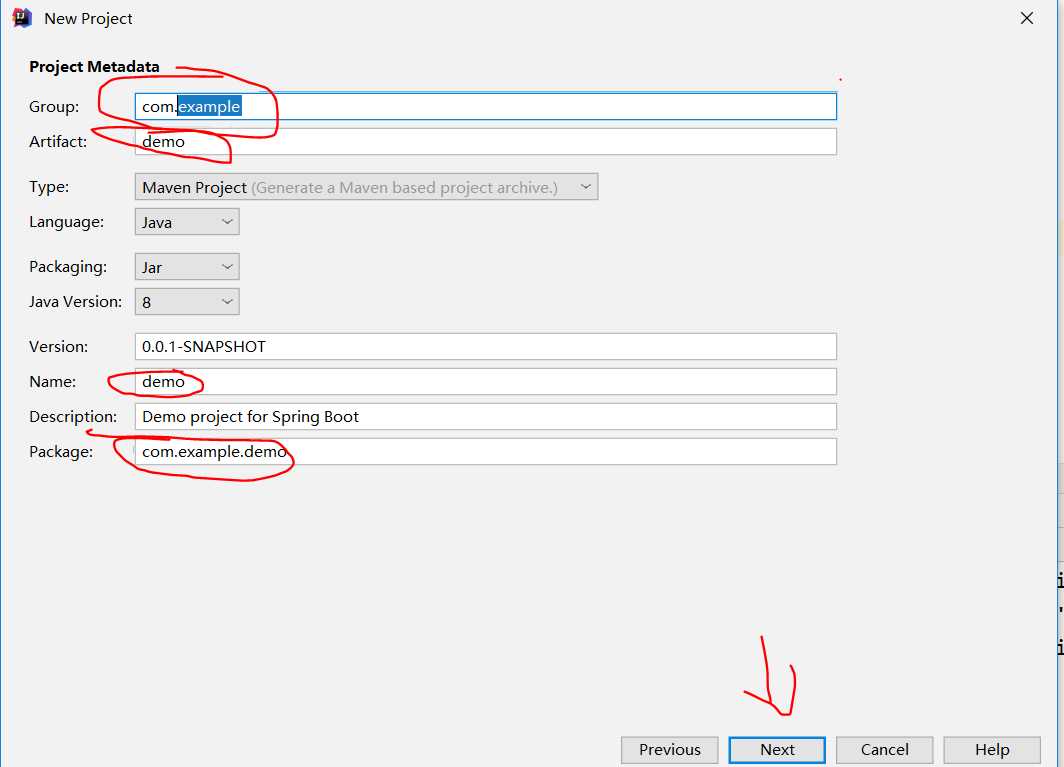Click the Cancel button
1064x767 pixels.
(x=884, y=750)
